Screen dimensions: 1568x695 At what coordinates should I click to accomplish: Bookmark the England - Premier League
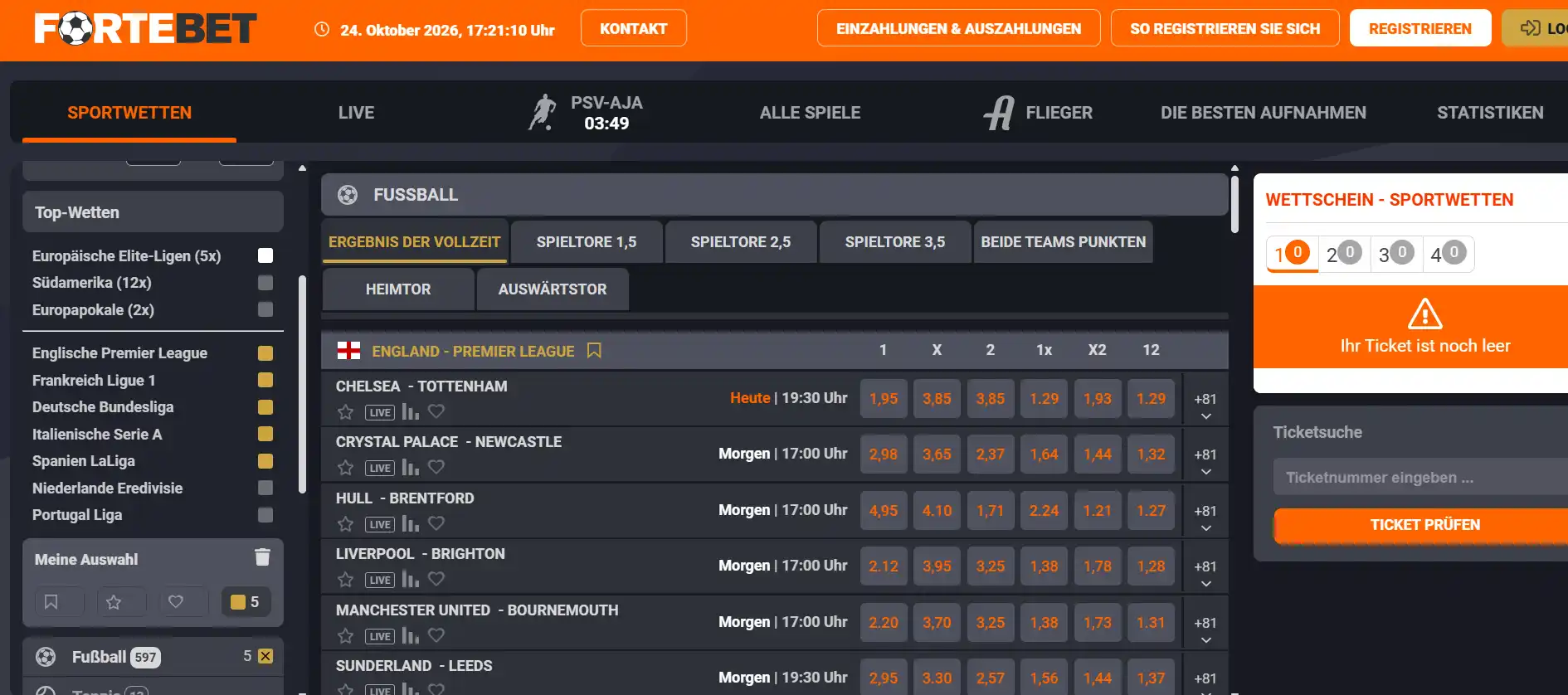[594, 351]
